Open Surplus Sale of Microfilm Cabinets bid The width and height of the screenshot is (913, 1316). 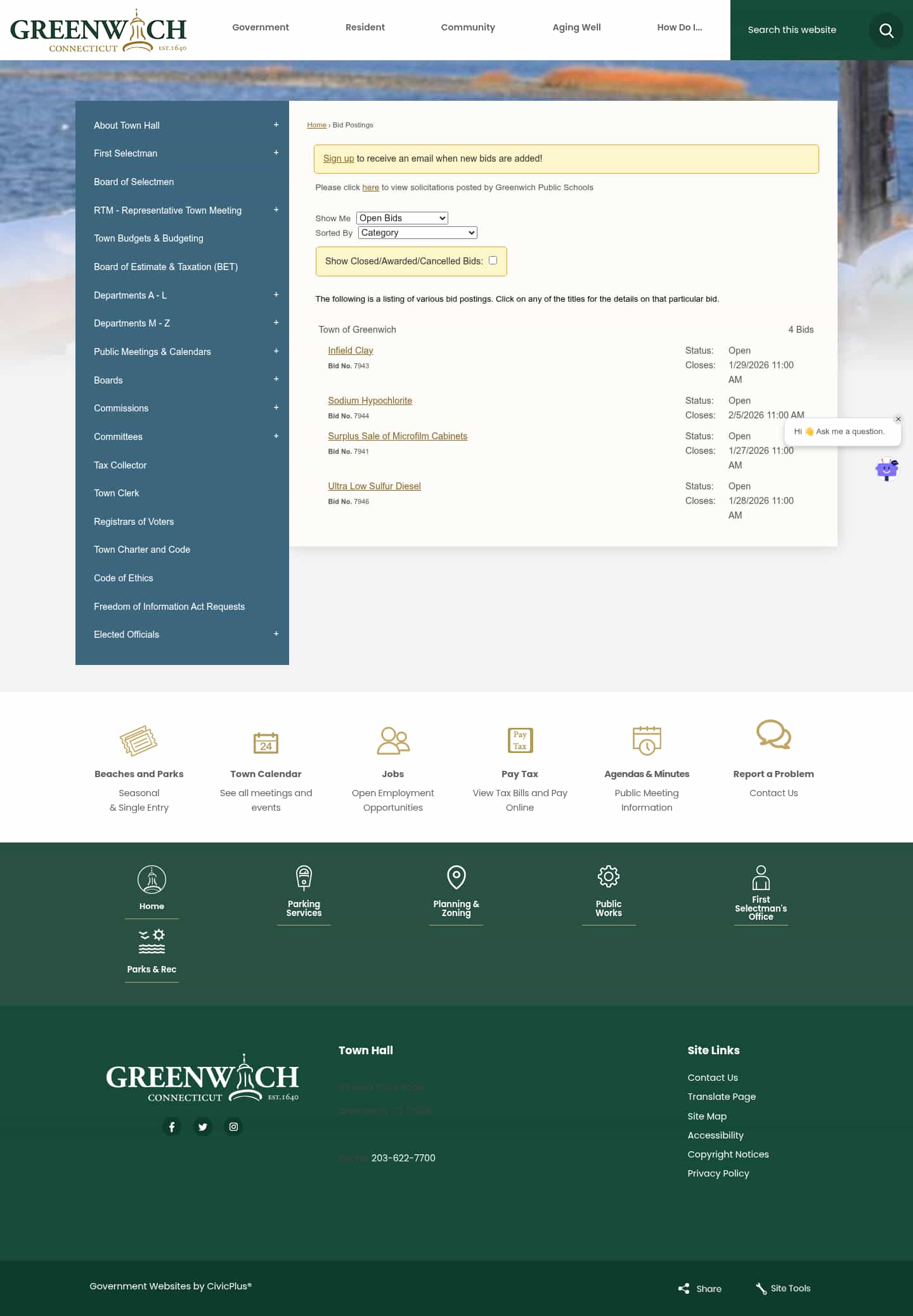(398, 436)
